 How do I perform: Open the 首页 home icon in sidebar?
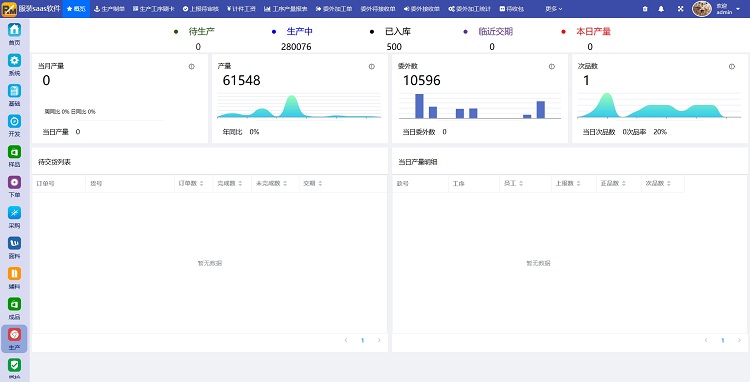pyautogui.click(x=14, y=30)
